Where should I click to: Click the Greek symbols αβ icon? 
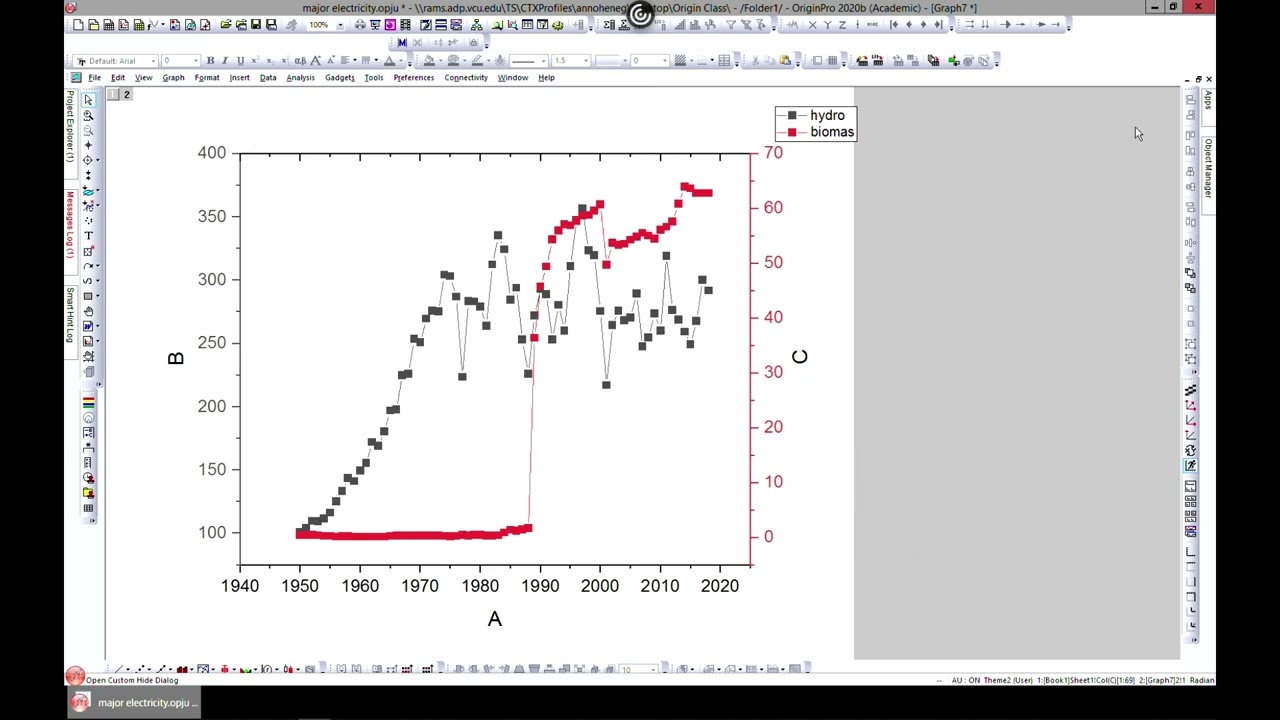[300, 61]
